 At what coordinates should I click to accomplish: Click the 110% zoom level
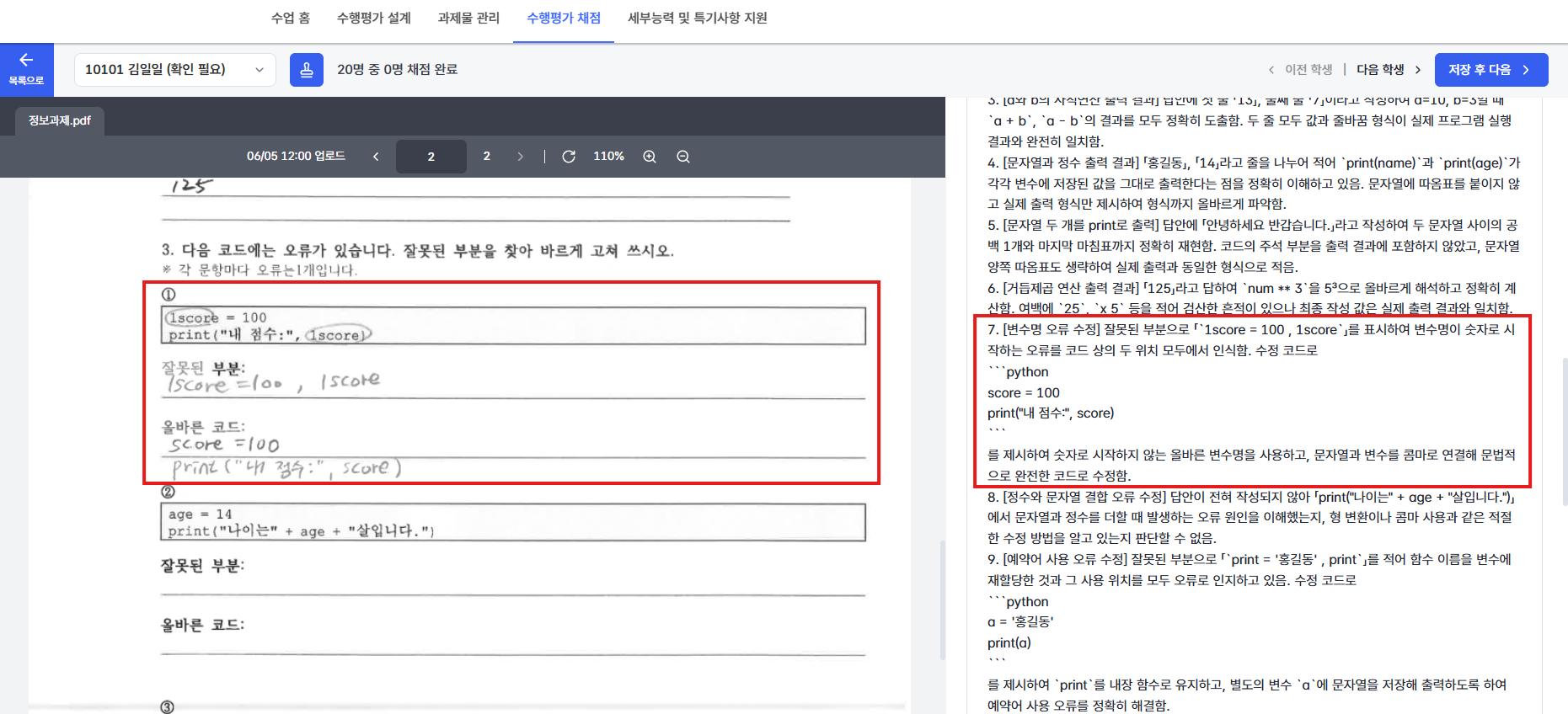(608, 157)
